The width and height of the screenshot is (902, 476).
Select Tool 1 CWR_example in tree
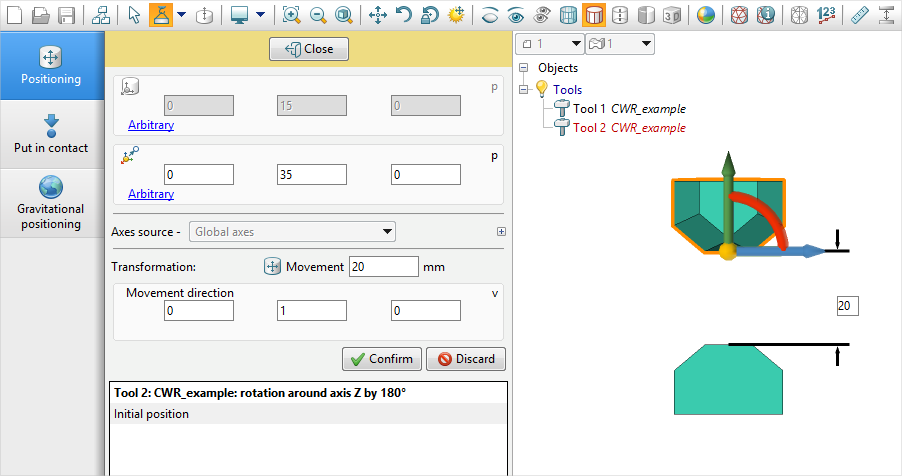(629, 109)
